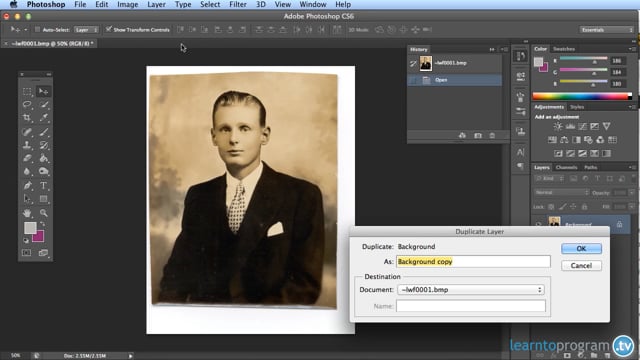Viewport: 640px width, 360px height.
Task: Switch to the Paths tab
Action: 590,167
